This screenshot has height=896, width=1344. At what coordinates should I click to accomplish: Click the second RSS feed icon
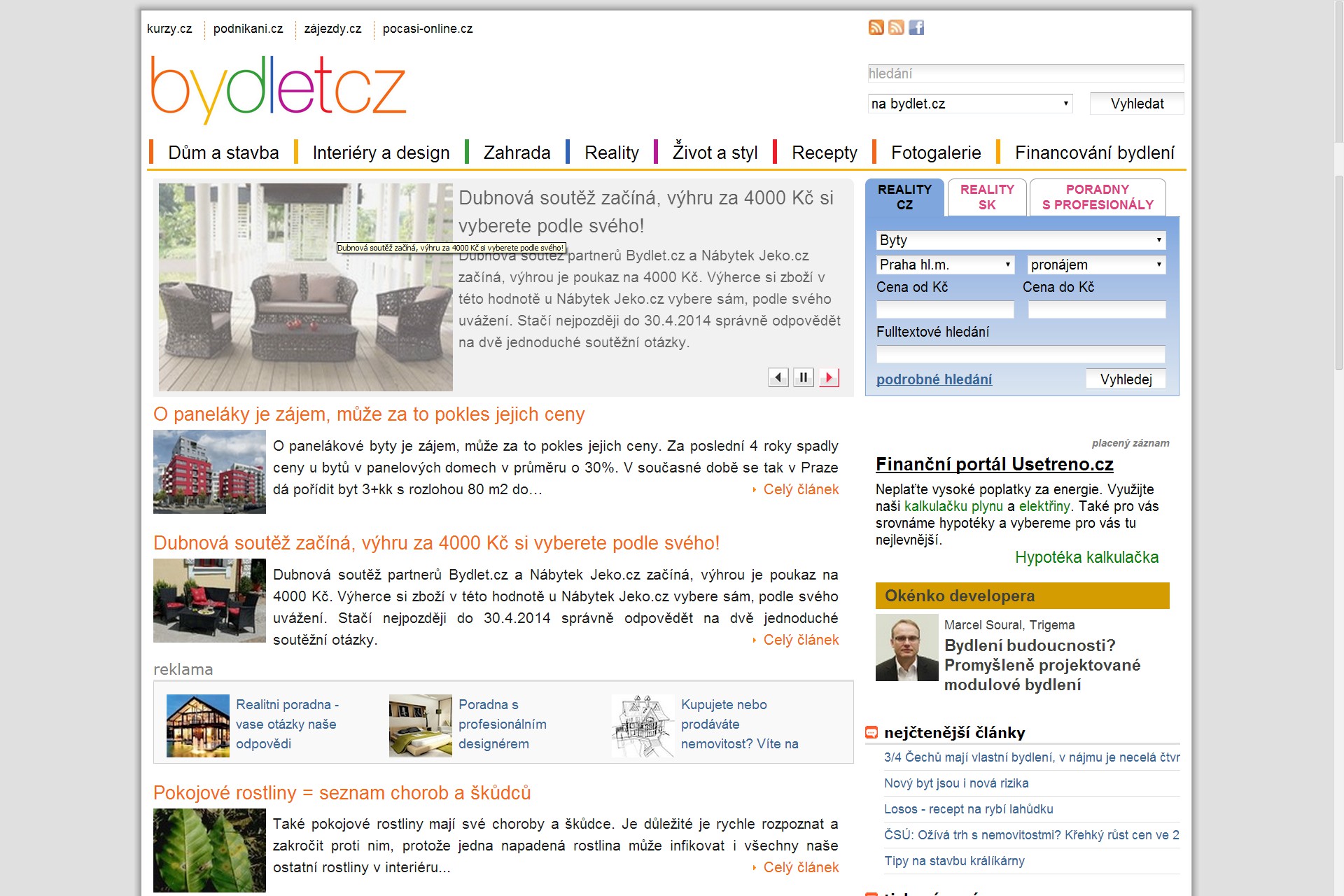coord(896,28)
